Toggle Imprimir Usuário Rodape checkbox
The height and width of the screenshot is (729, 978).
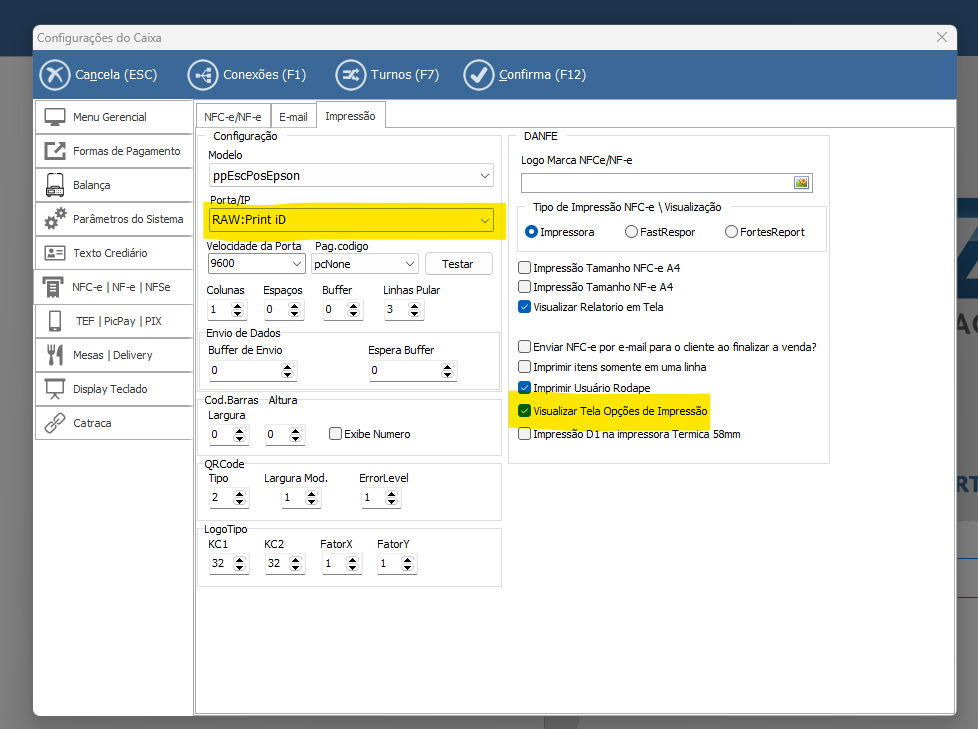click(x=525, y=388)
